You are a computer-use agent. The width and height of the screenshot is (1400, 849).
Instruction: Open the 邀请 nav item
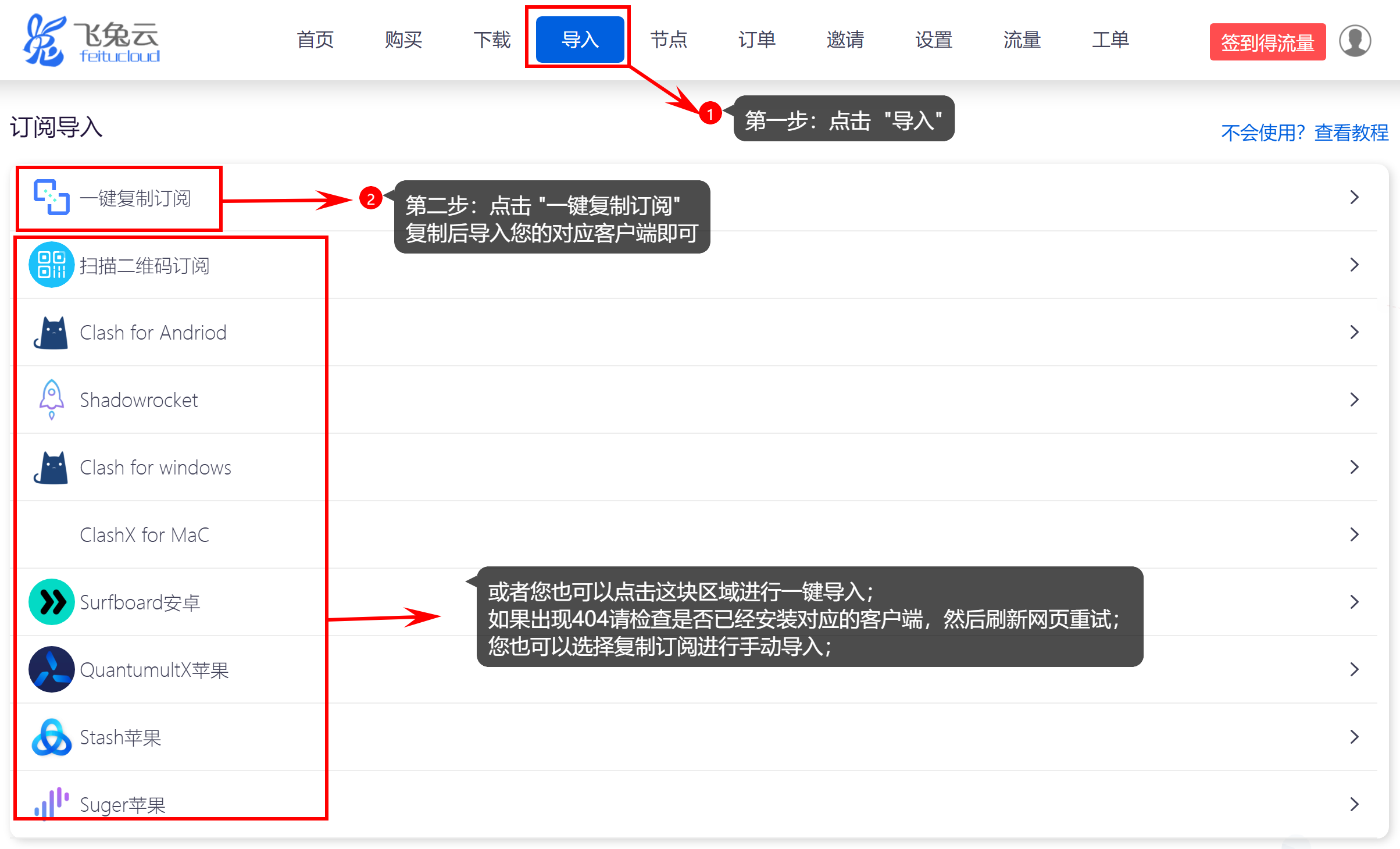[x=845, y=40]
